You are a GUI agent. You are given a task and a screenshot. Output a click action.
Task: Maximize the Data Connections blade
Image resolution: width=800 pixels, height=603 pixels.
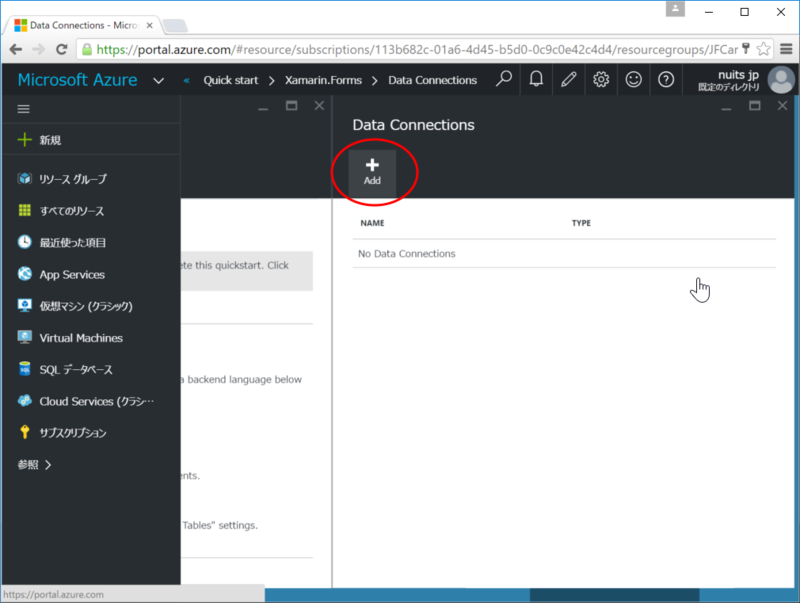point(755,106)
